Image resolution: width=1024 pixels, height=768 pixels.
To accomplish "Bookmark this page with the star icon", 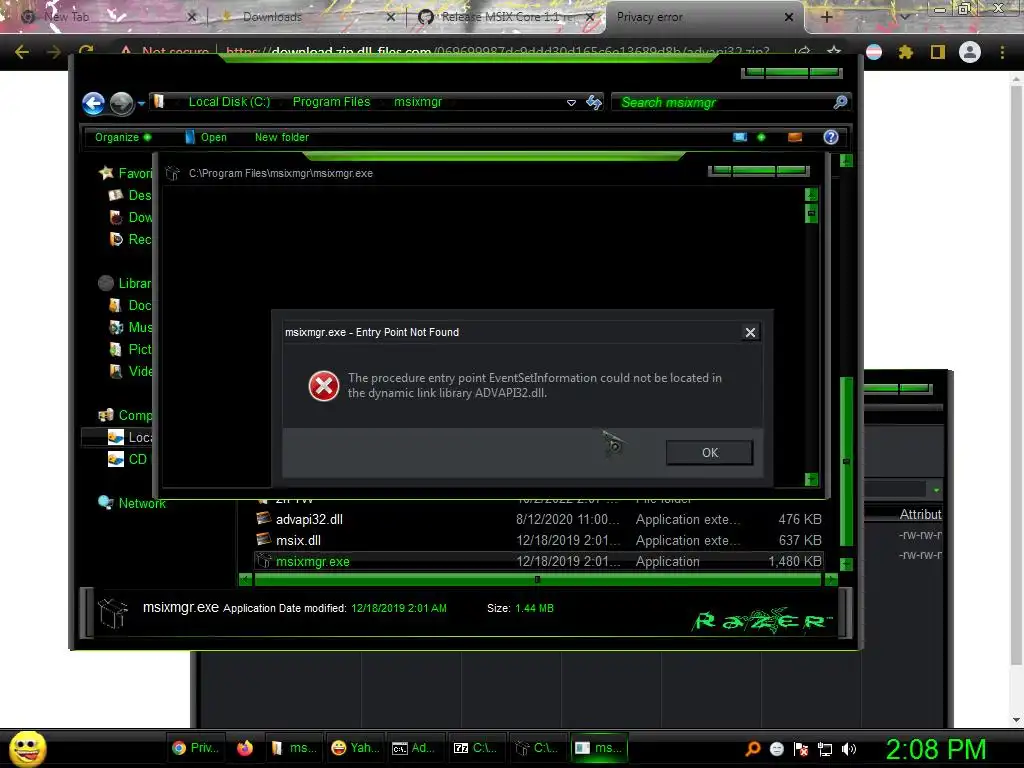I will [x=834, y=52].
